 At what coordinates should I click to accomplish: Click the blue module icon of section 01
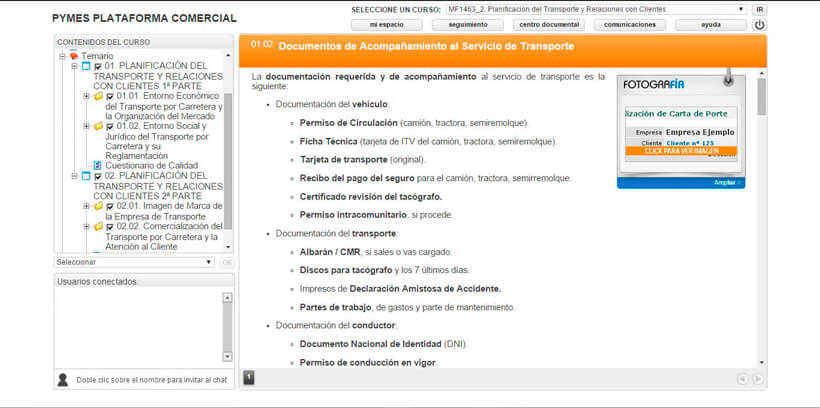tap(86, 66)
